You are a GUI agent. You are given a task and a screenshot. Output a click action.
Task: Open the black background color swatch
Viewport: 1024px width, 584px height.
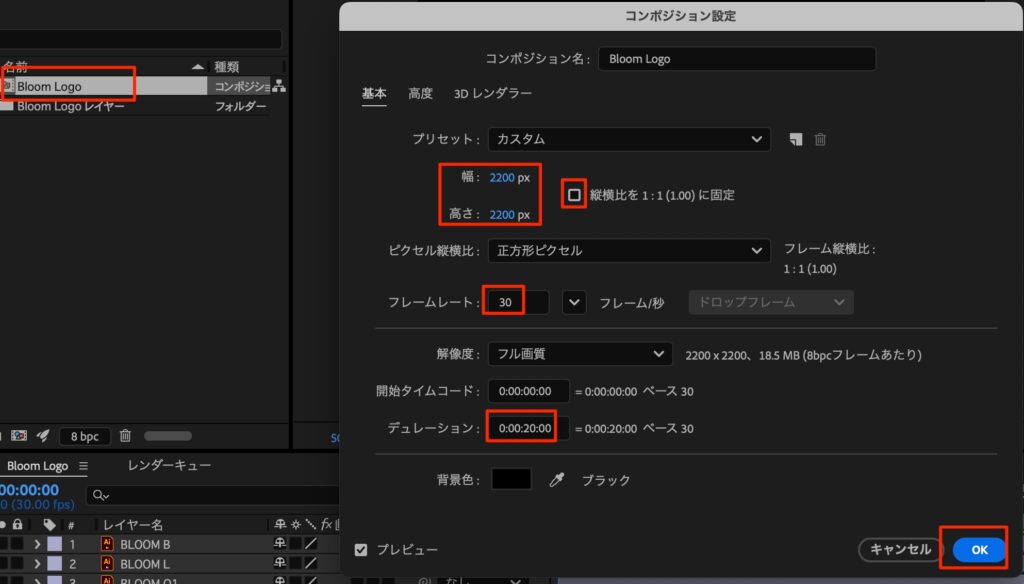(511, 480)
